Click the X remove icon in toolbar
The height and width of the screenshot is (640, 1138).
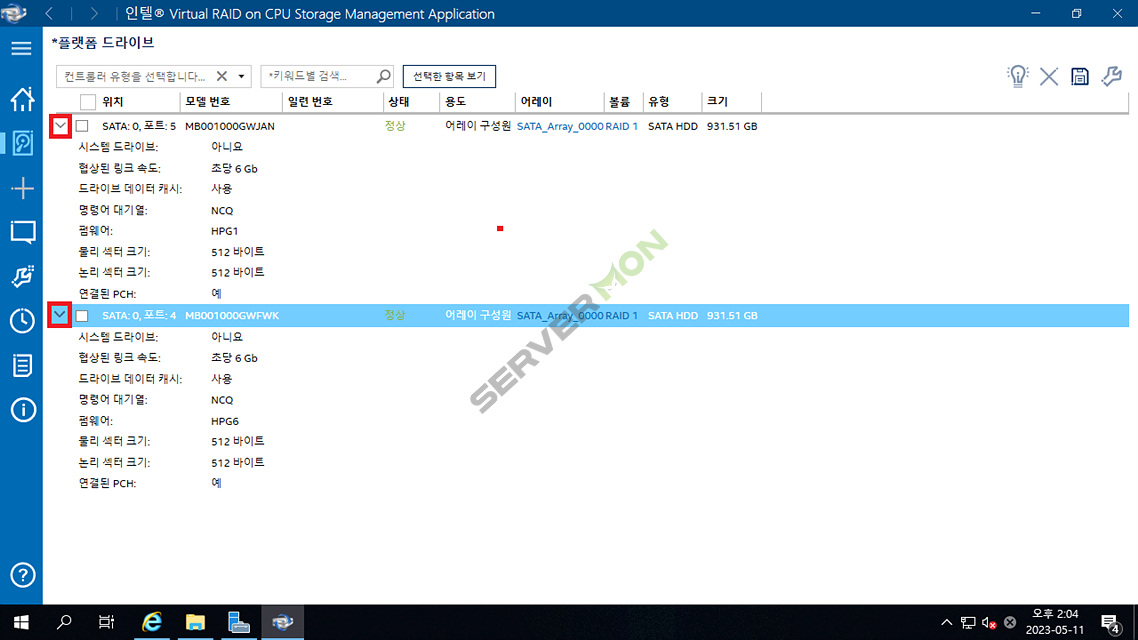(x=1048, y=76)
